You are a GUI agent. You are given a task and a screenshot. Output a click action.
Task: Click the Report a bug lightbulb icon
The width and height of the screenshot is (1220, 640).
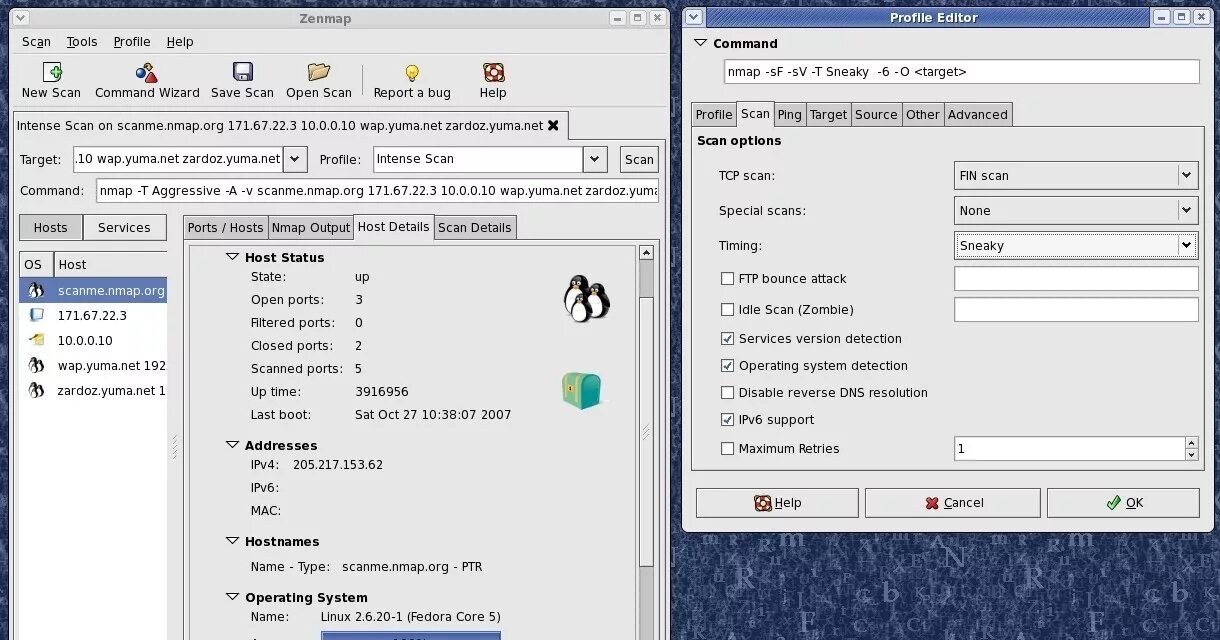pyautogui.click(x=412, y=72)
